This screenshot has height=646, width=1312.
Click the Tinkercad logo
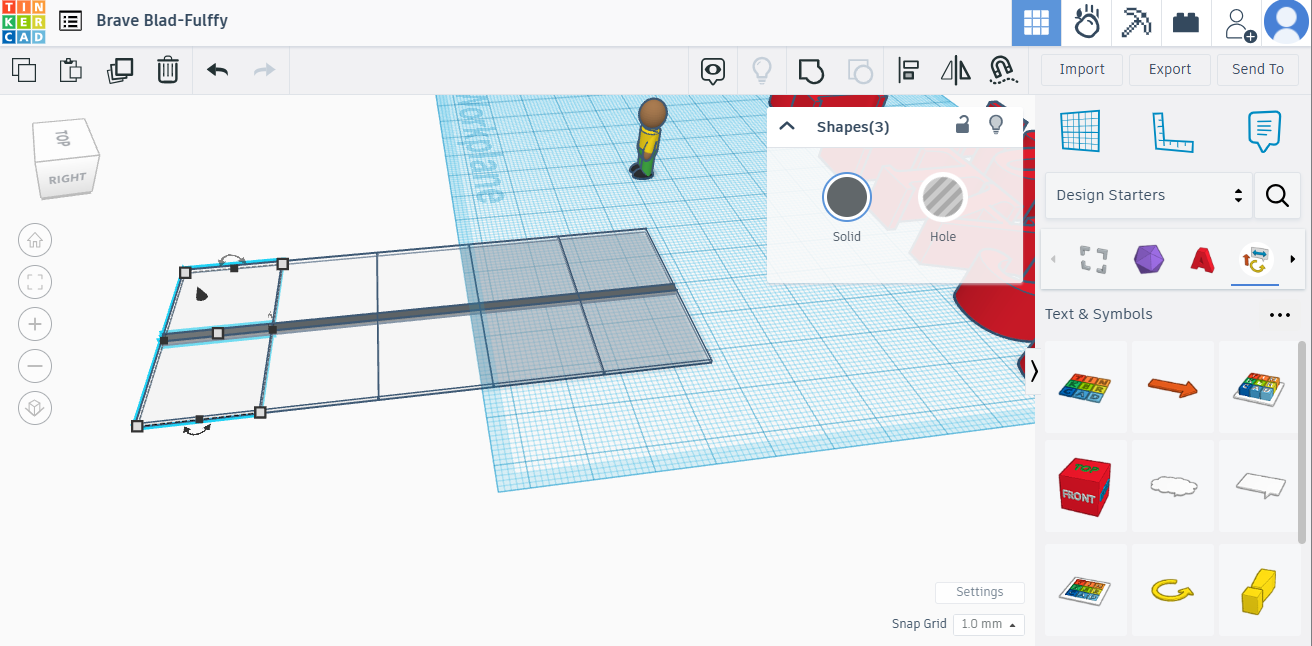(23, 21)
